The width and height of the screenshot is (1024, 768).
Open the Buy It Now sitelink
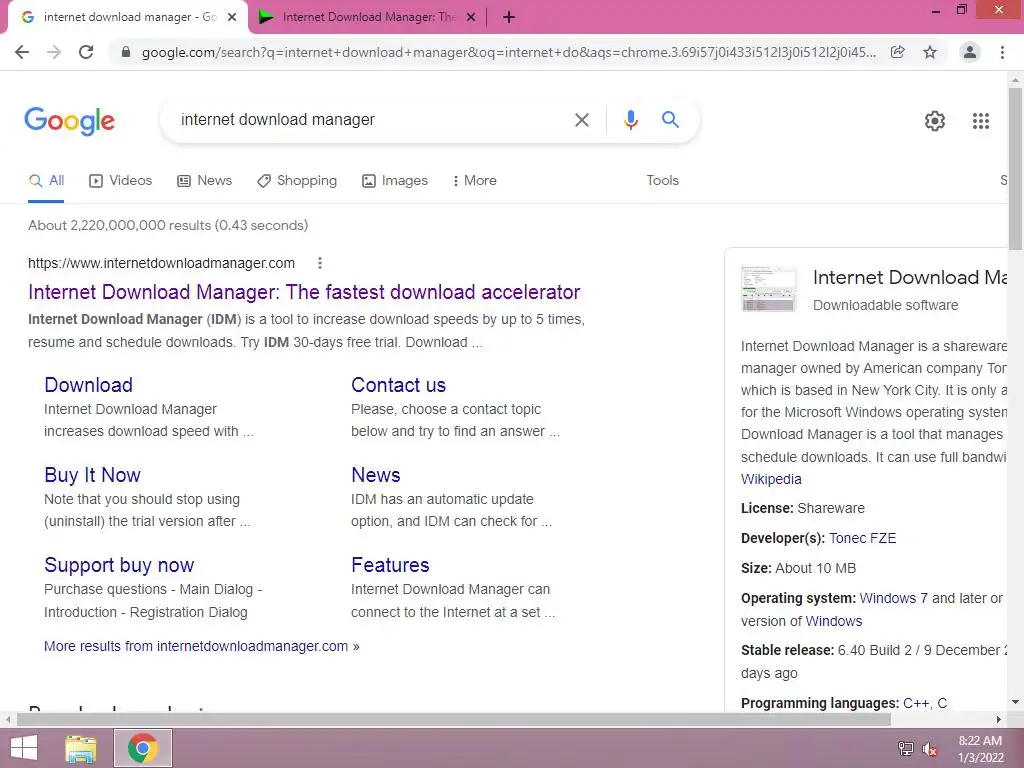point(92,475)
